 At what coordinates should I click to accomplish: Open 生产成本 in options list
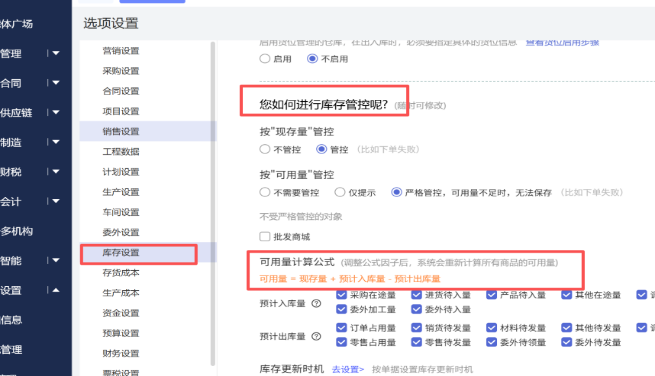click(x=121, y=293)
